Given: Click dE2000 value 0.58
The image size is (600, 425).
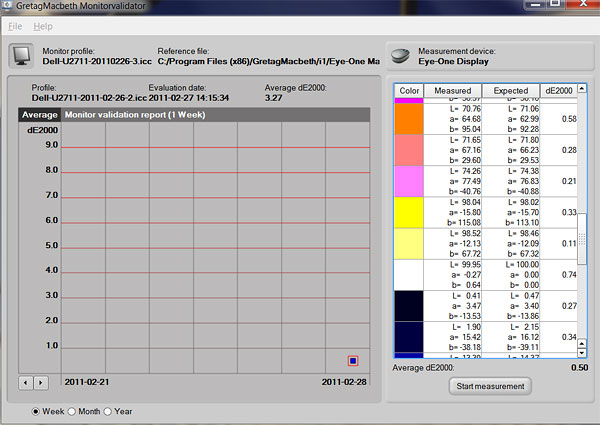Looking at the screenshot, I should [x=569, y=119].
